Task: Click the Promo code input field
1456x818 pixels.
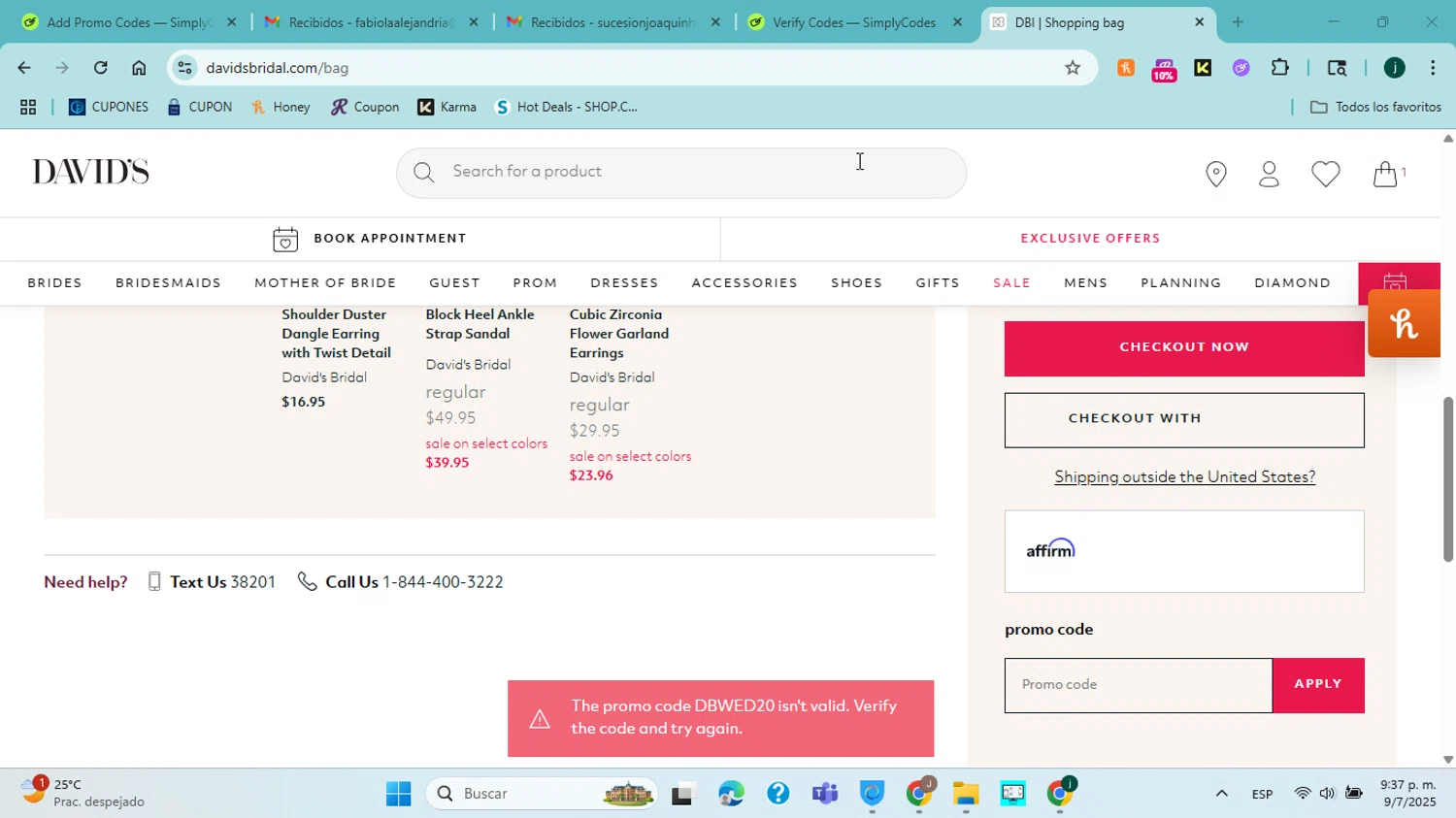Action: point(1138,685)
